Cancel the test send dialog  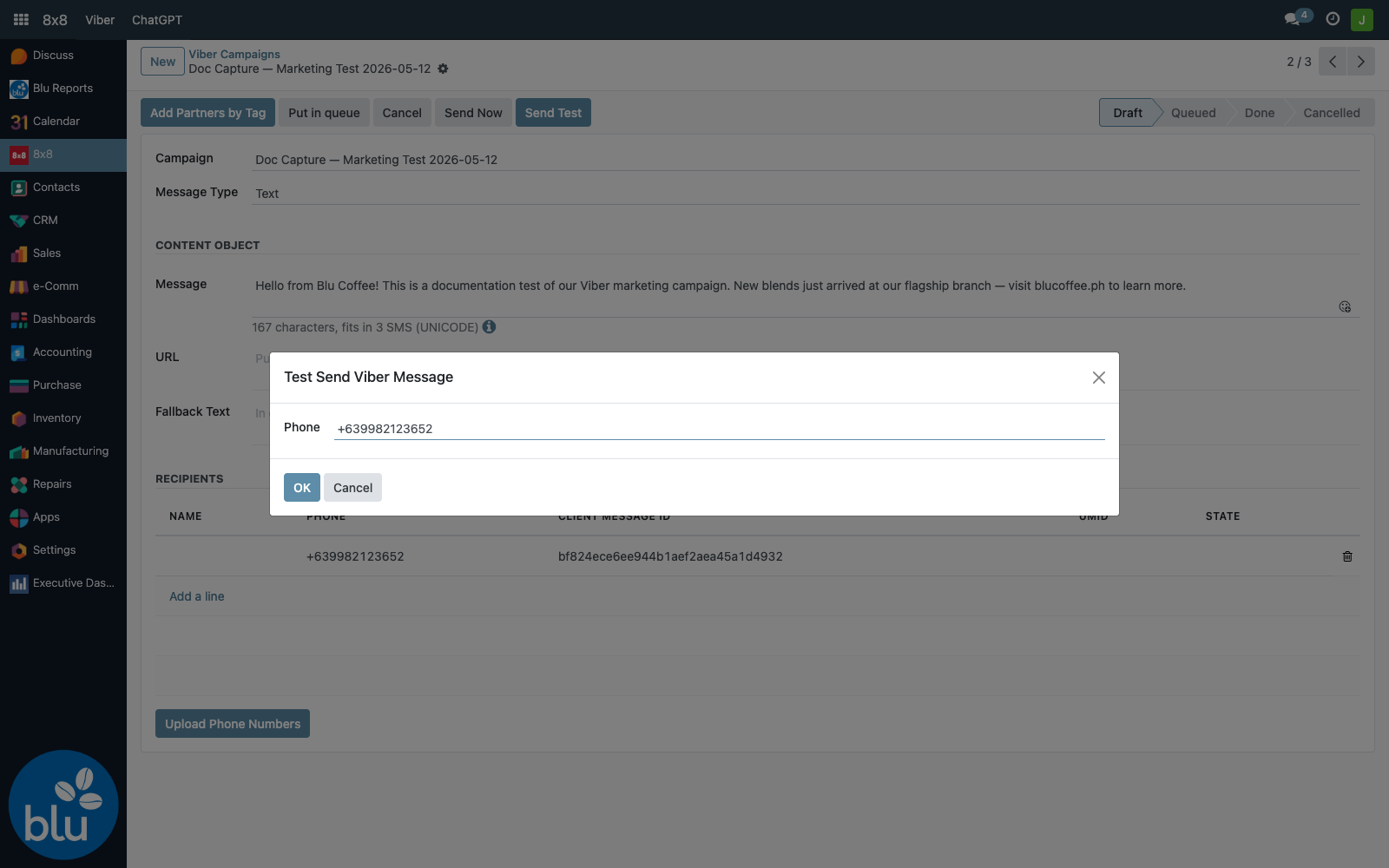(x=353, y=488)
